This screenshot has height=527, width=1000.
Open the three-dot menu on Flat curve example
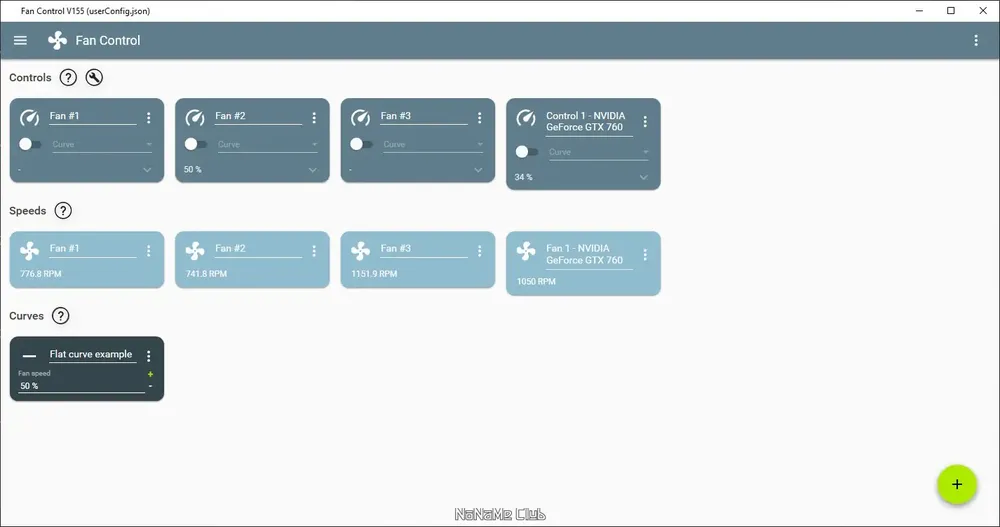click(149, 356)
